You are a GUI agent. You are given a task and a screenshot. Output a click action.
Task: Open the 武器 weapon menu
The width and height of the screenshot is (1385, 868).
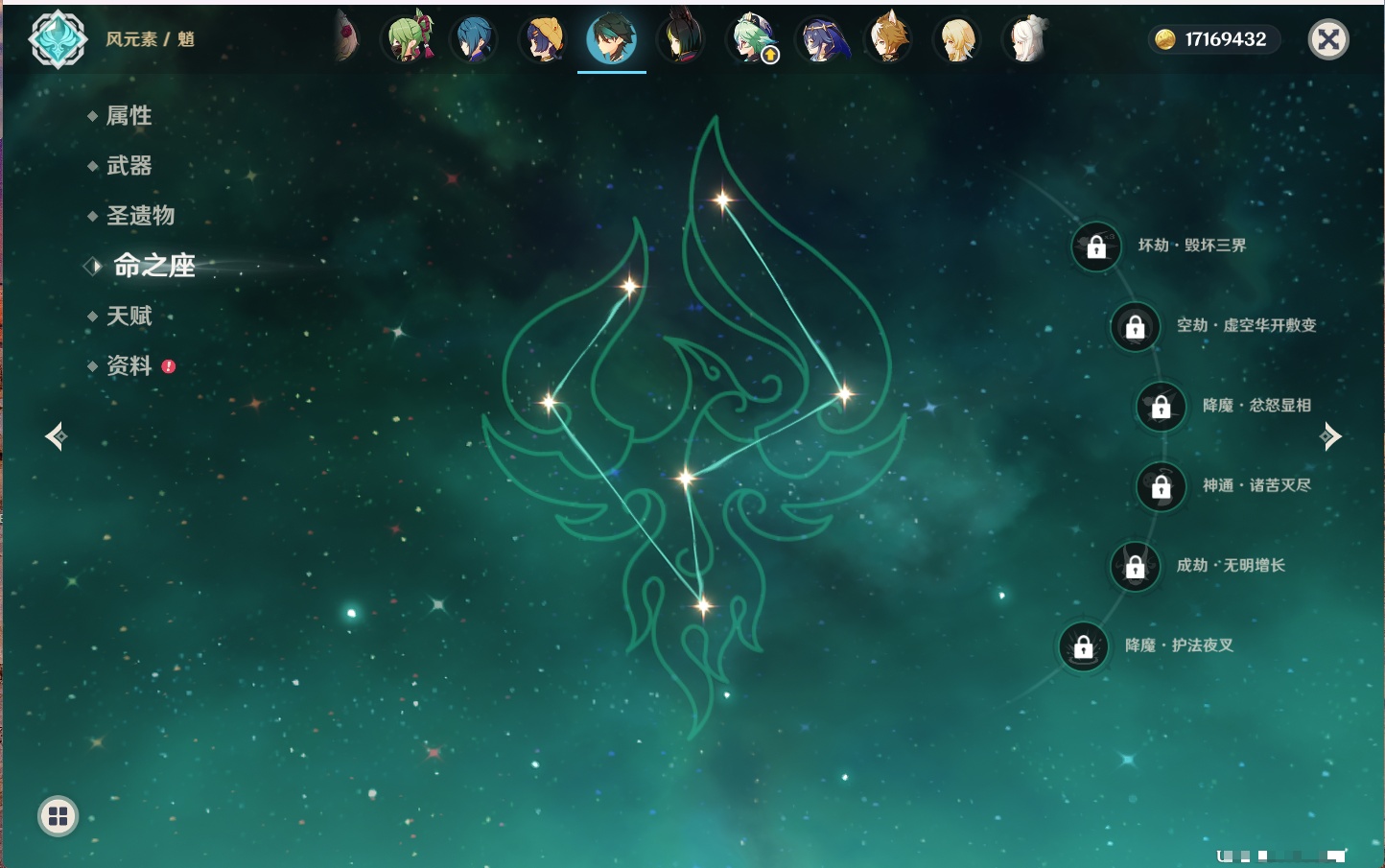click(129, 166)
